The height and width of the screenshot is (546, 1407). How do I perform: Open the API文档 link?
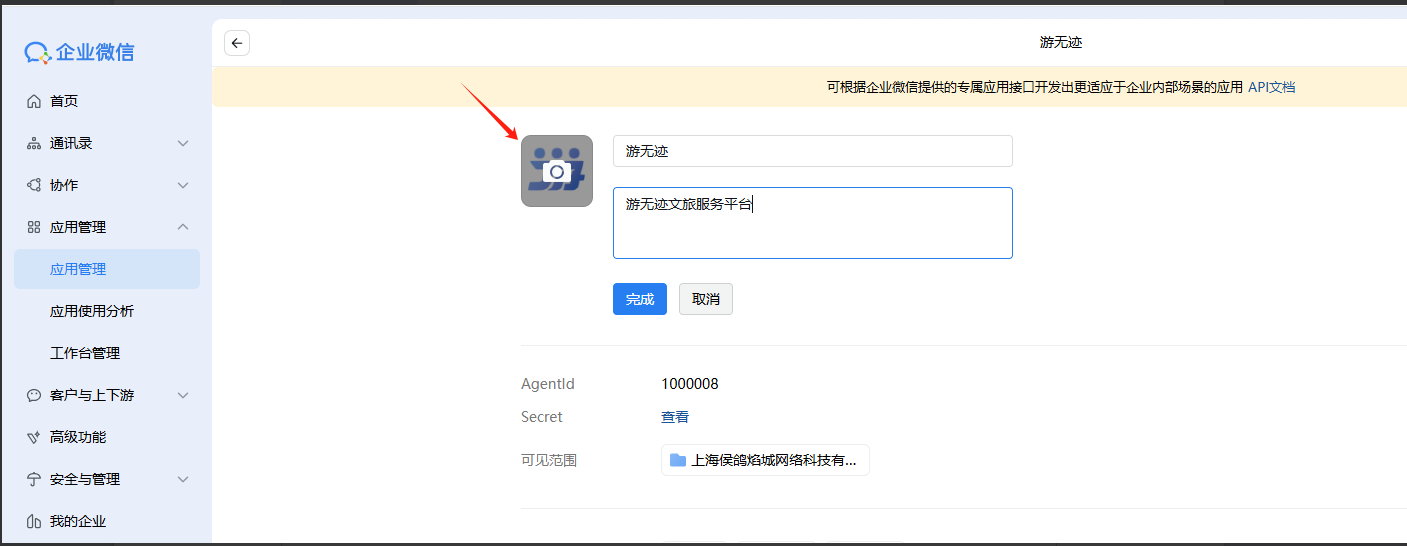click(x=1271, y=87)
